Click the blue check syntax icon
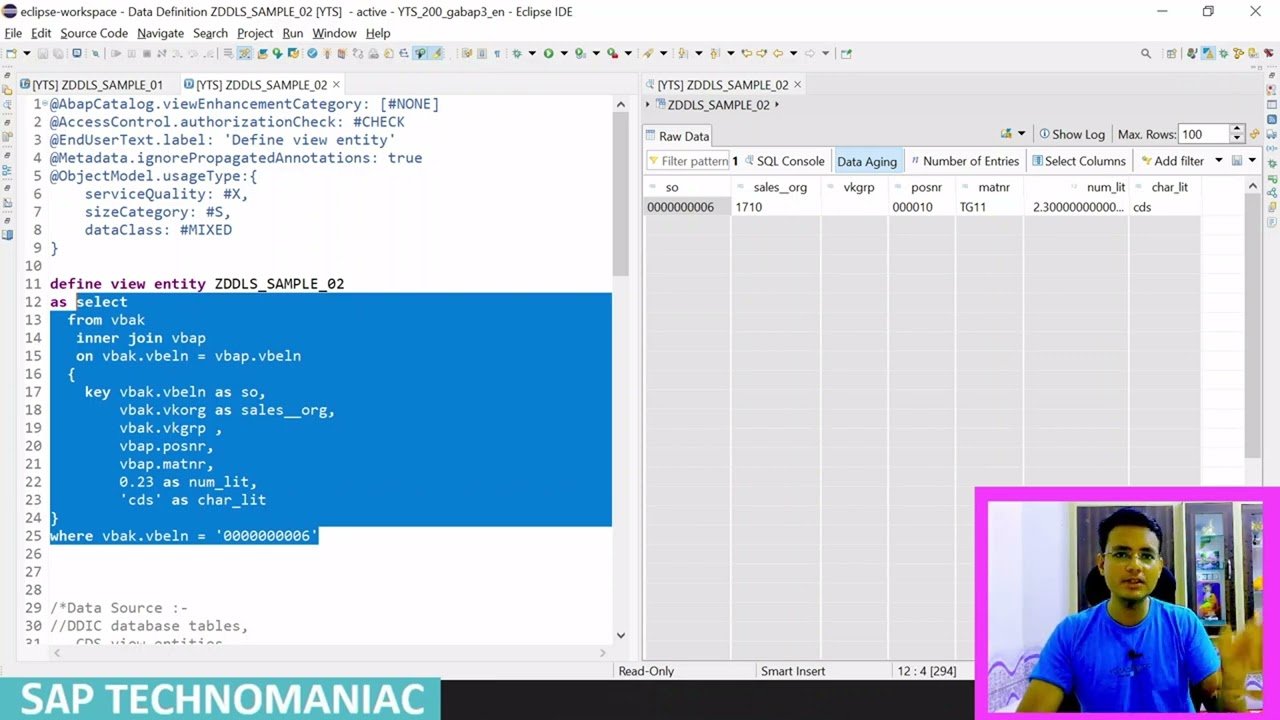The width and height of the screenshot is (1280, 720). 312,53
